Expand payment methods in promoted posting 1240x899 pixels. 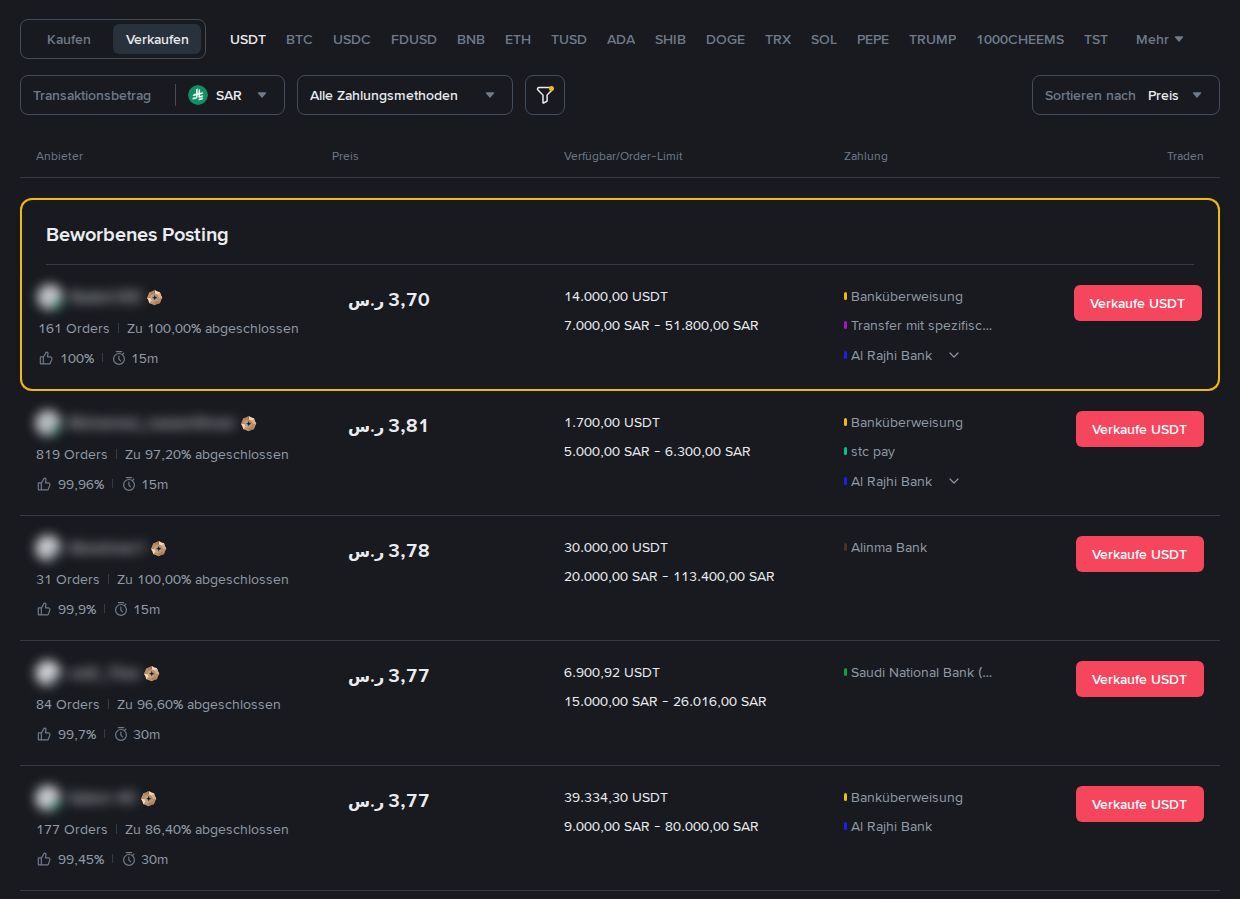pyautogui.click(x=954, y=355)
